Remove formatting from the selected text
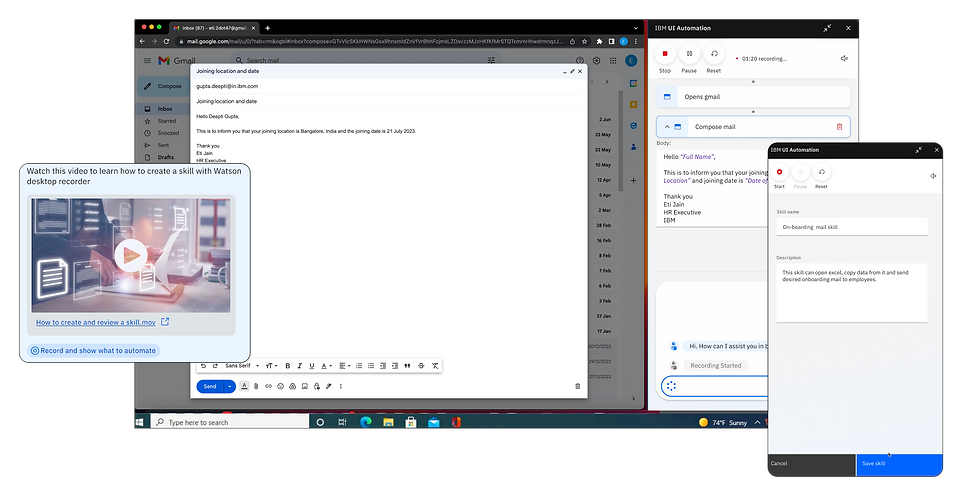Viewport: 980px width, 496px height. [435, 366]
